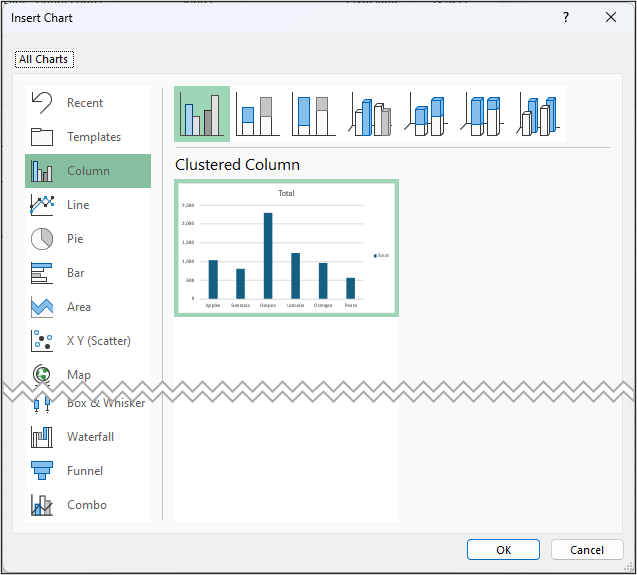Select the Funnel chart category
This screenshot has height=575, width=637.
pos(85,471)
